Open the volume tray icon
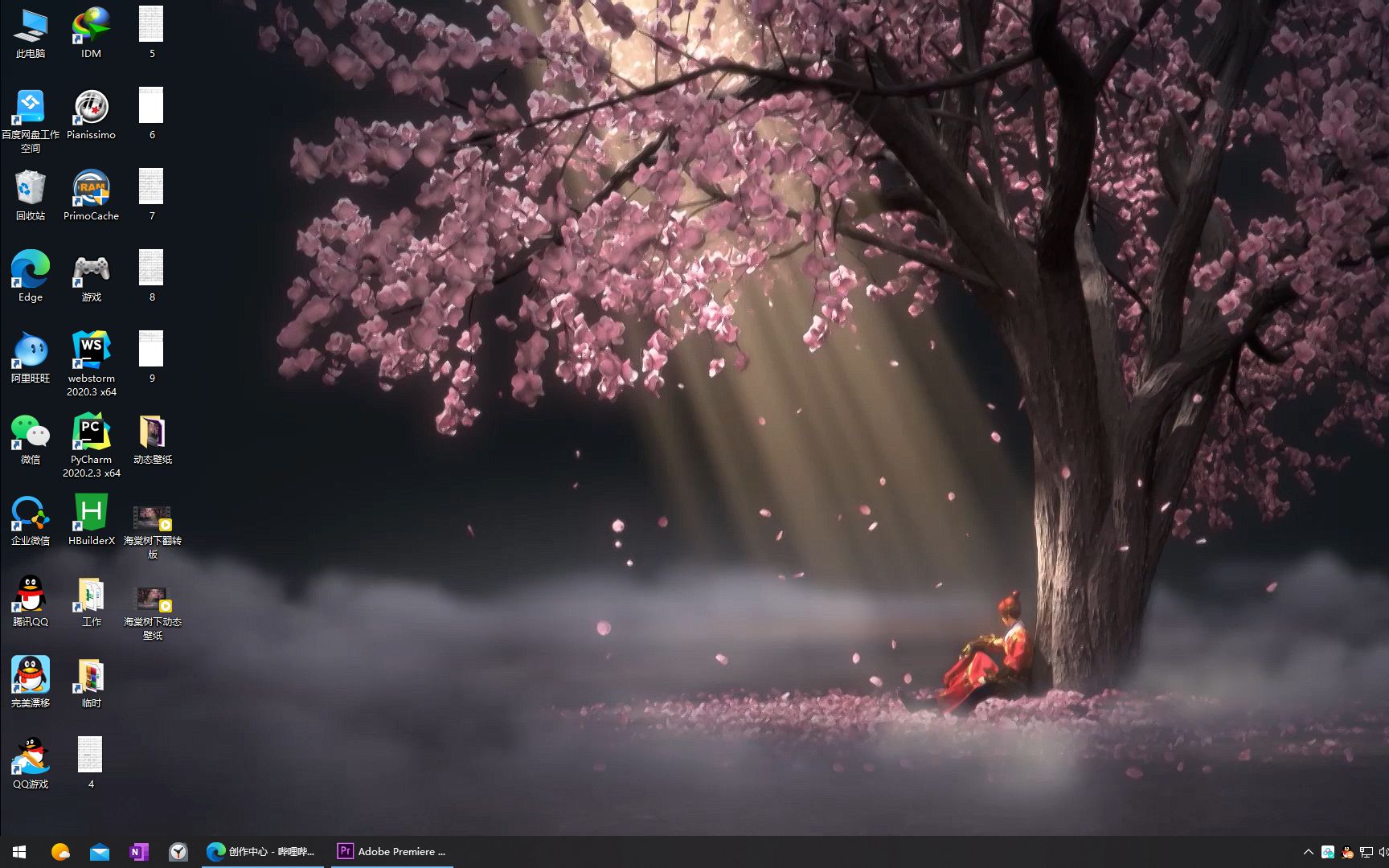The width and height of the screenshot is (1389, 868). tap(1383, 852)
